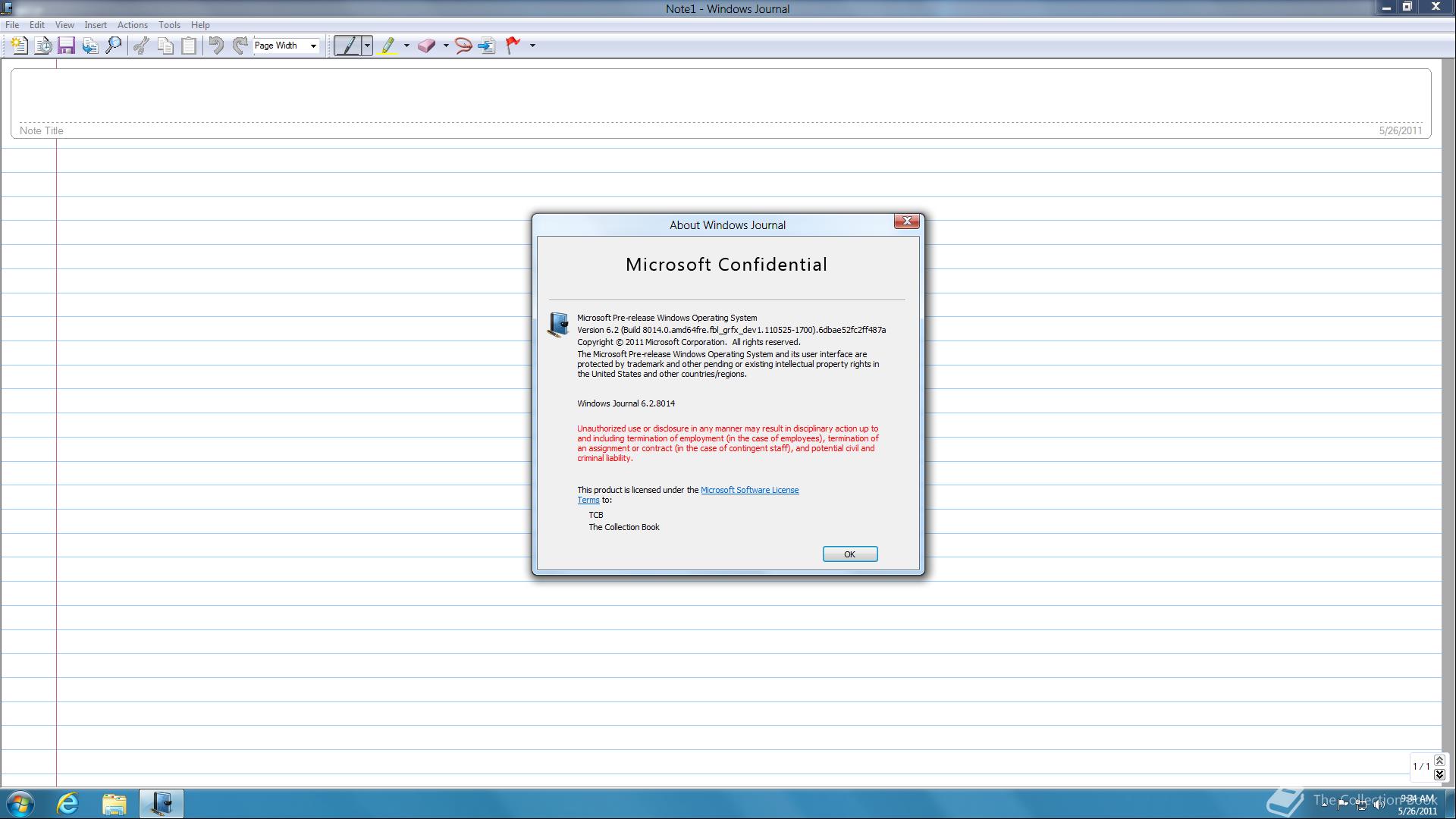
Task: Open the Insert menu
Action: (96, 25)
